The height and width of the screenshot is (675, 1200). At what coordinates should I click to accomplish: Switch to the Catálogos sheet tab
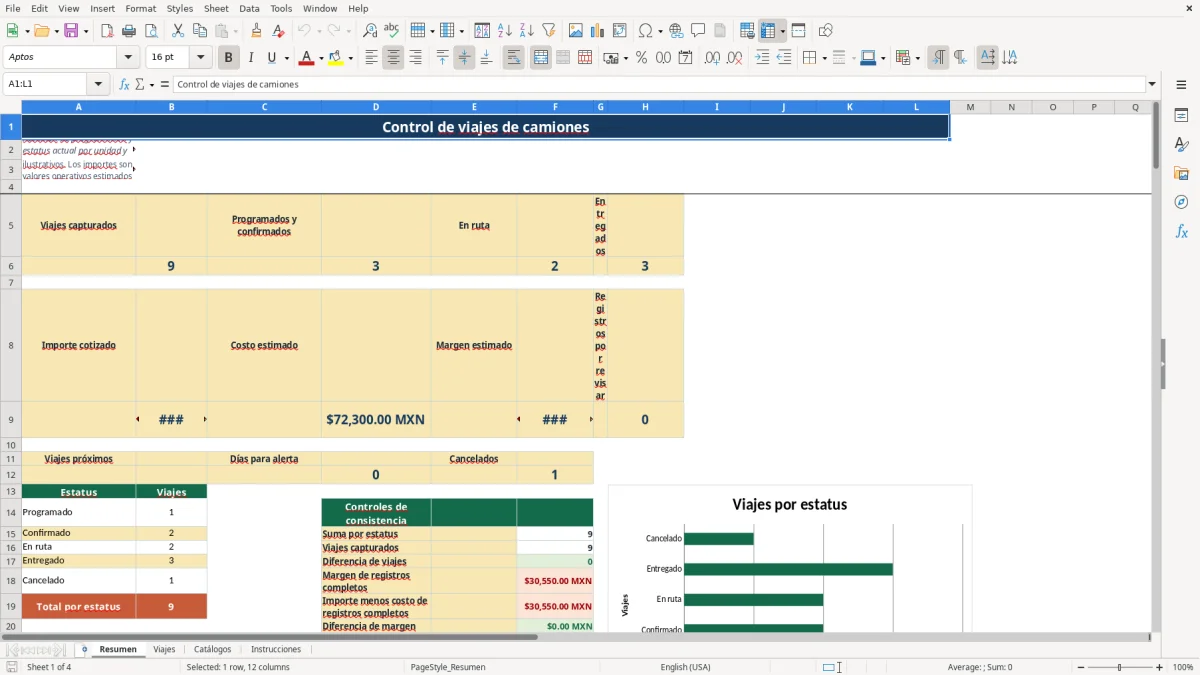[213, 649]
